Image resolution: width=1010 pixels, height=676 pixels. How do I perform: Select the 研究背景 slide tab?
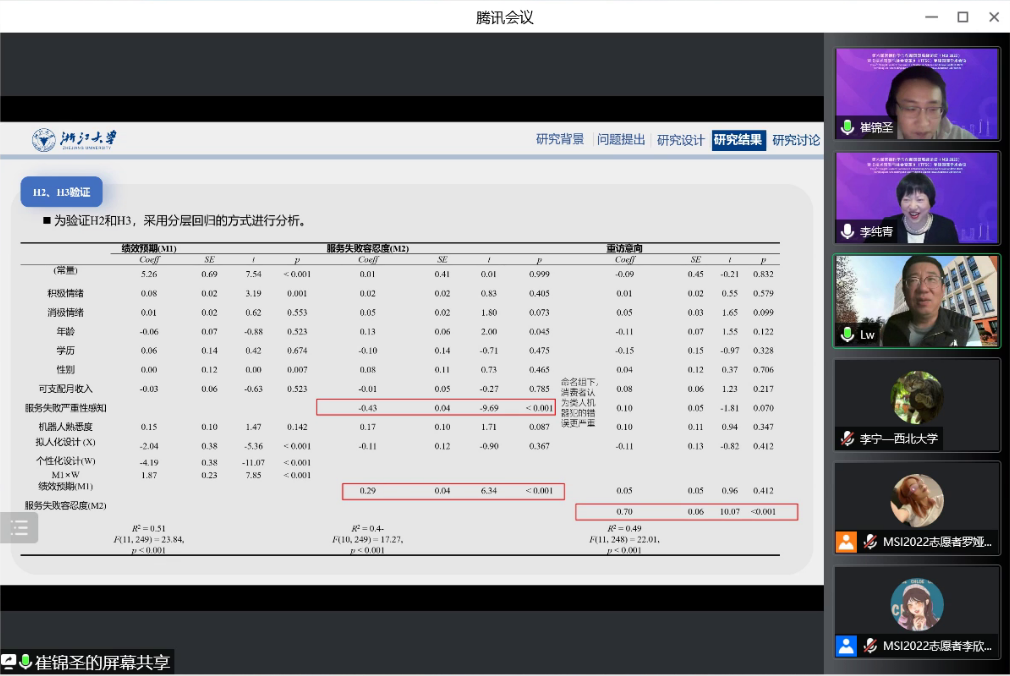tap(560, 140)
